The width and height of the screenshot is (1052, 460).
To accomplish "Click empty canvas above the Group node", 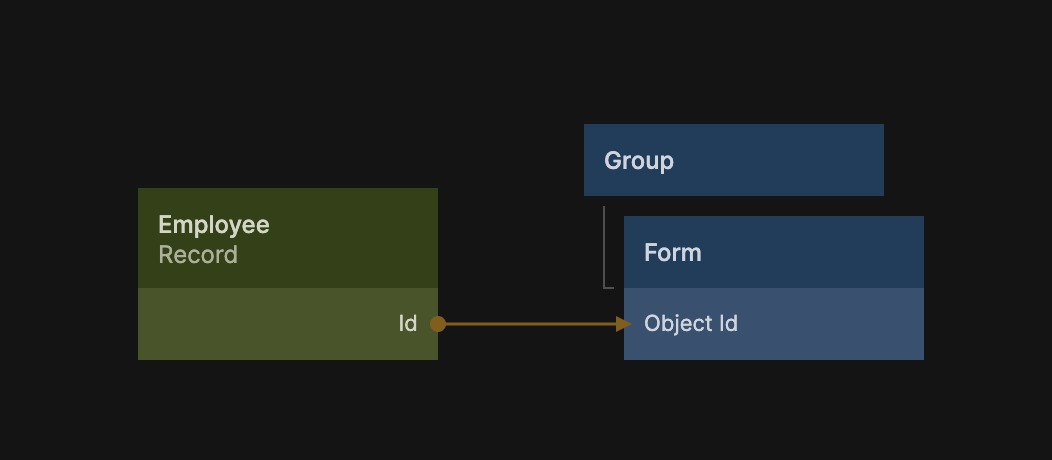I will click(x=733, y=70).
